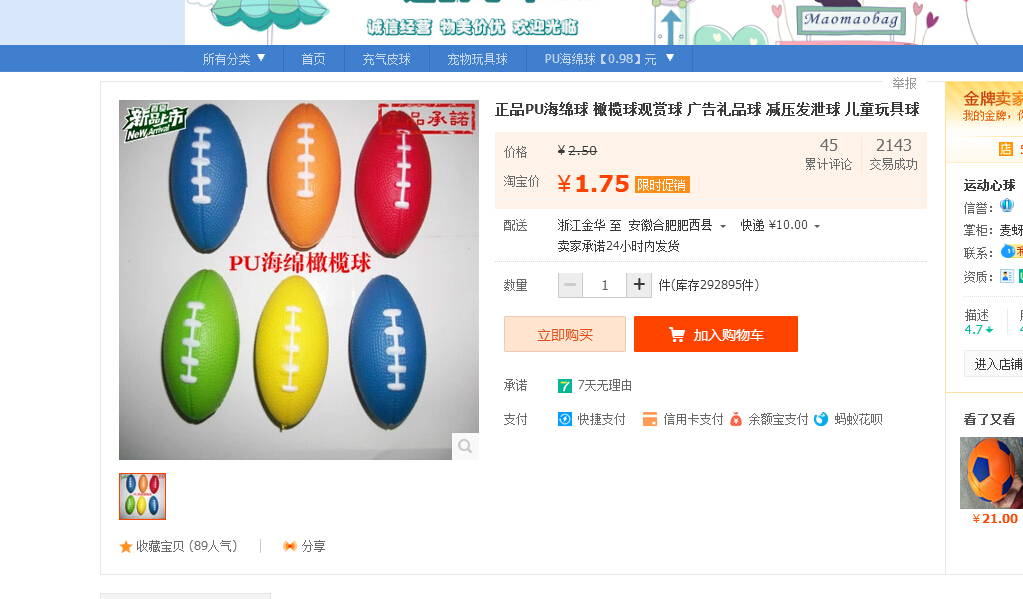The image size is (1023, 599).
Task: Click the 7天无理由 promise icon
Action: (x=565, y=386)
